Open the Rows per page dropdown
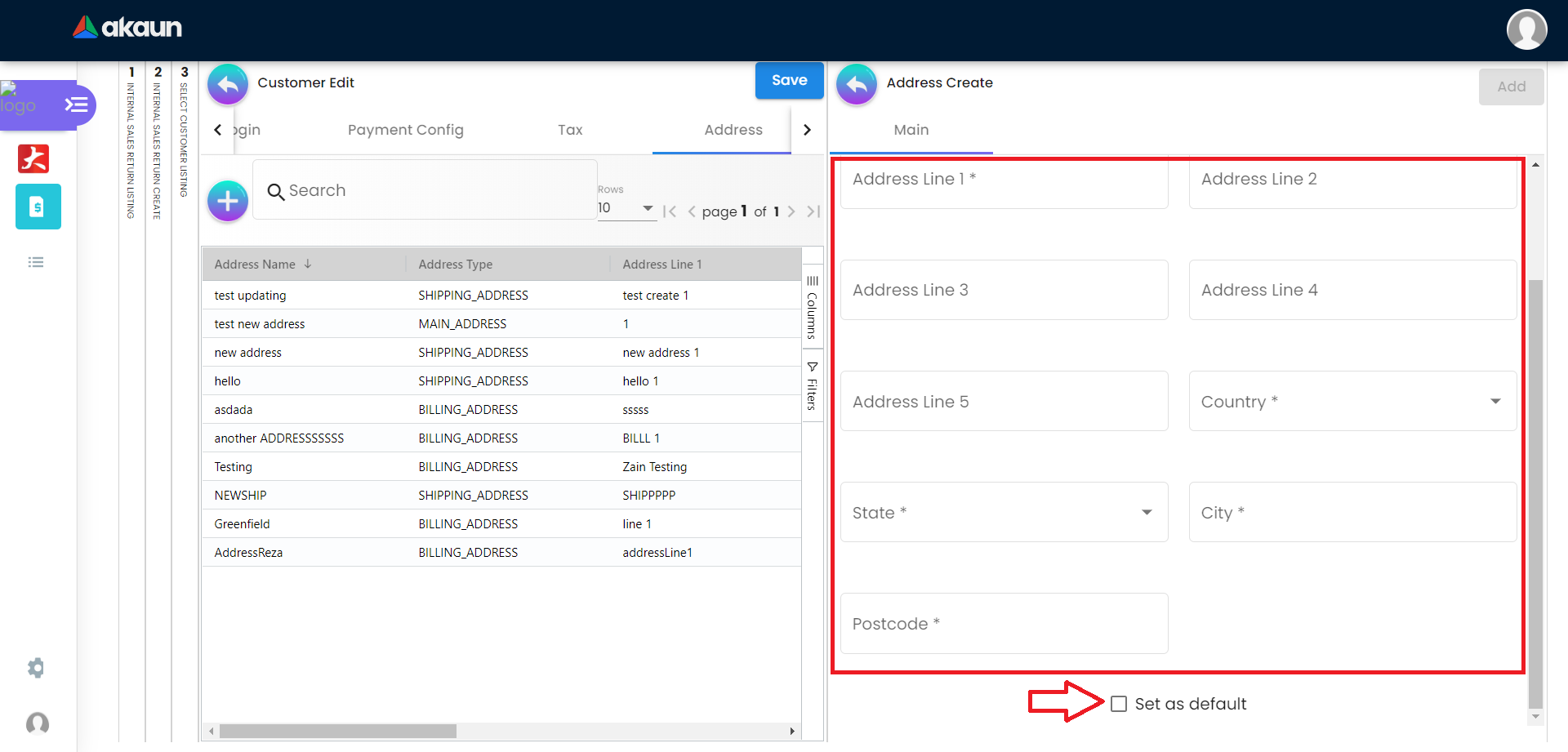This screenshot has height=752, width=1568. pyautogui.click(x=626, y=208)
